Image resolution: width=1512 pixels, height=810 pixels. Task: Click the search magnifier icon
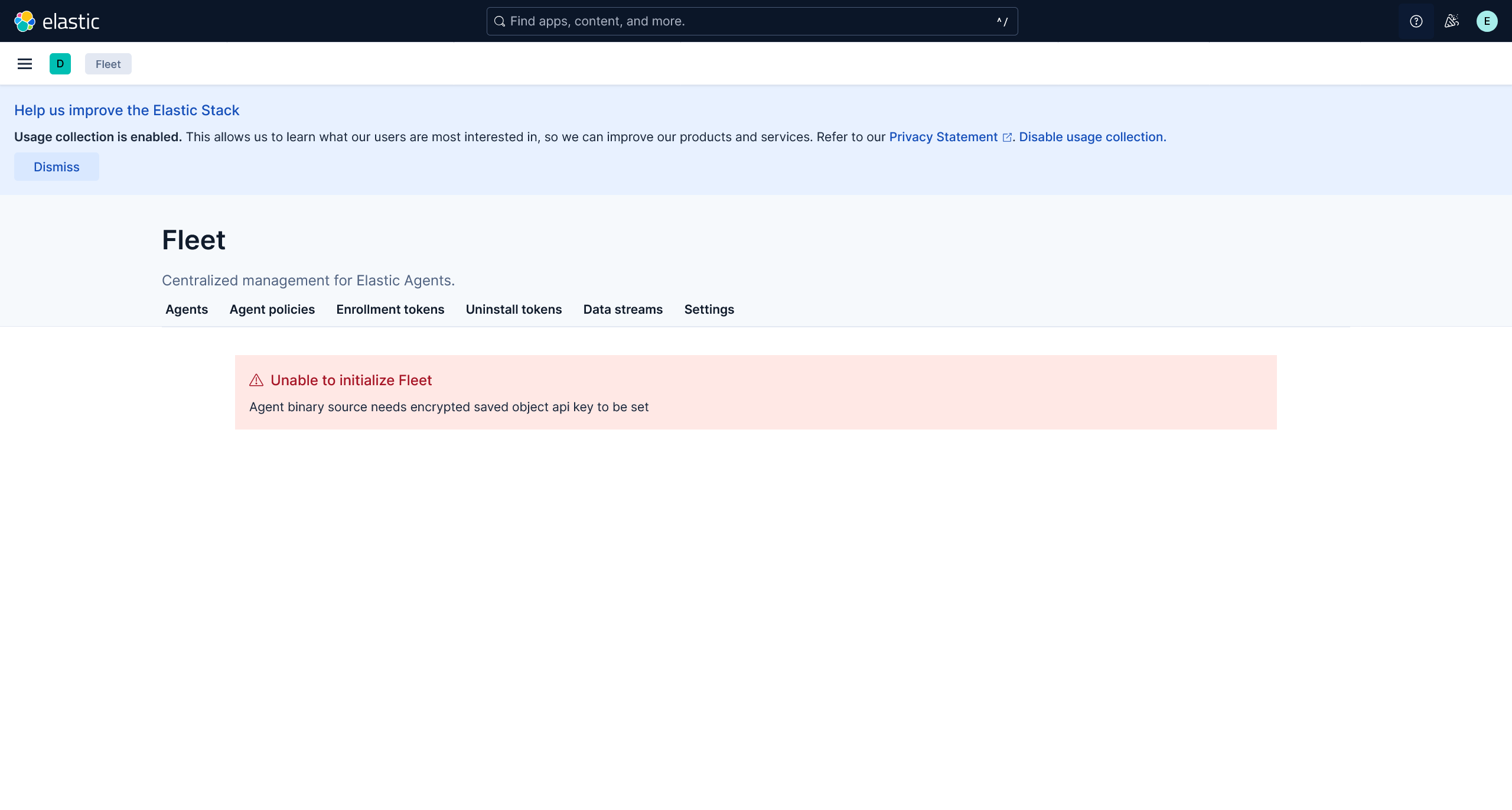500,21
